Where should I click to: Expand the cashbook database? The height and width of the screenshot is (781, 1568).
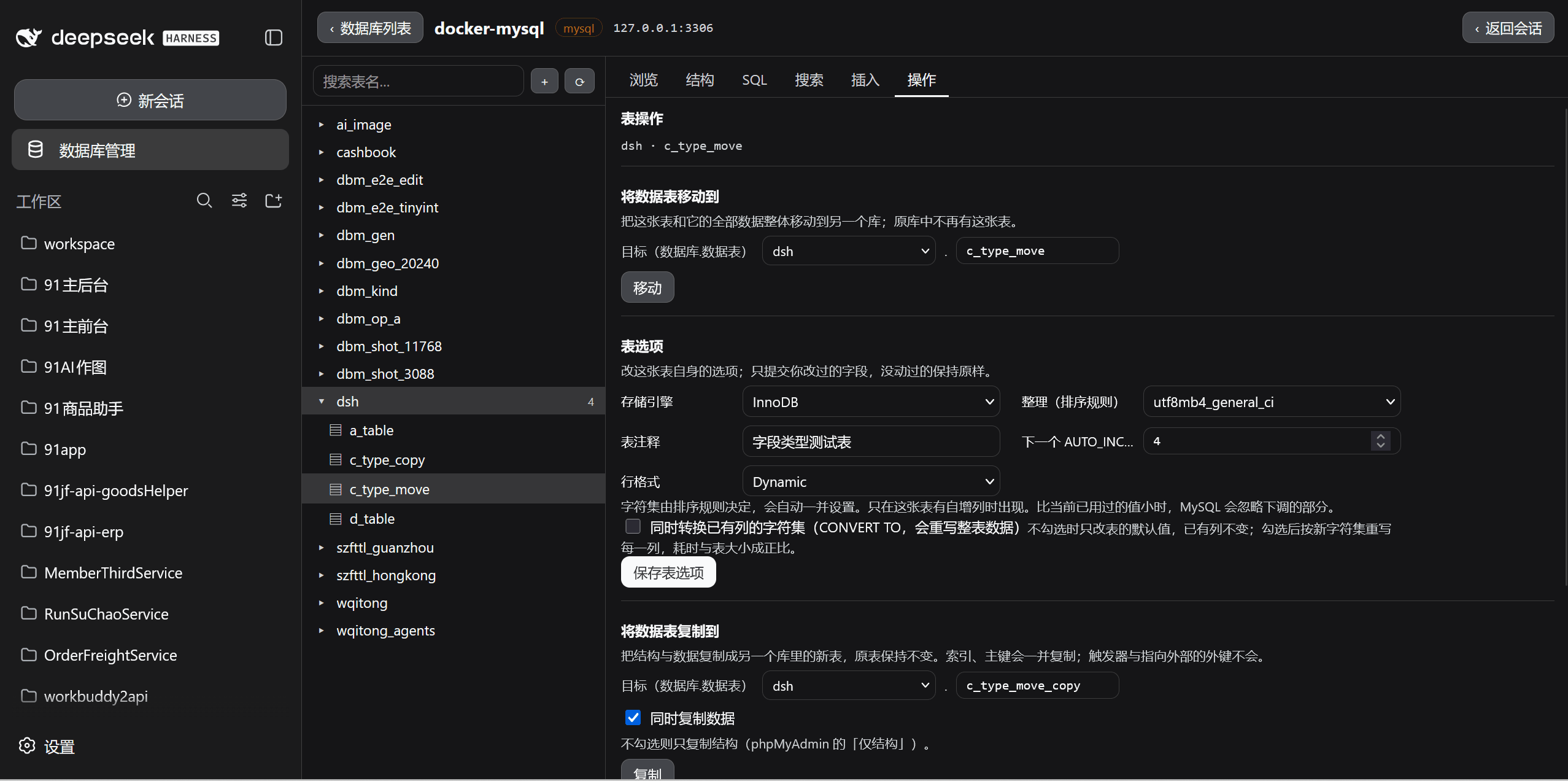pos(321,152)
